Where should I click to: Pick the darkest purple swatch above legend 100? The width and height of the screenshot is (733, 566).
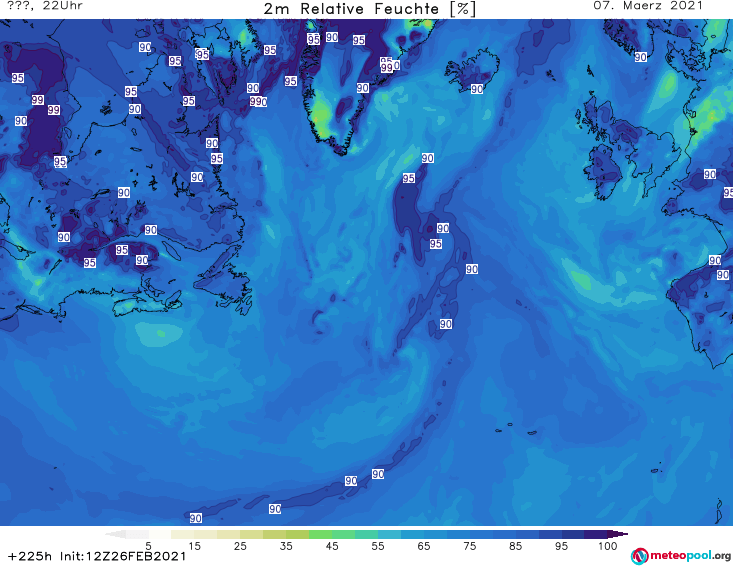pos(618,534)
